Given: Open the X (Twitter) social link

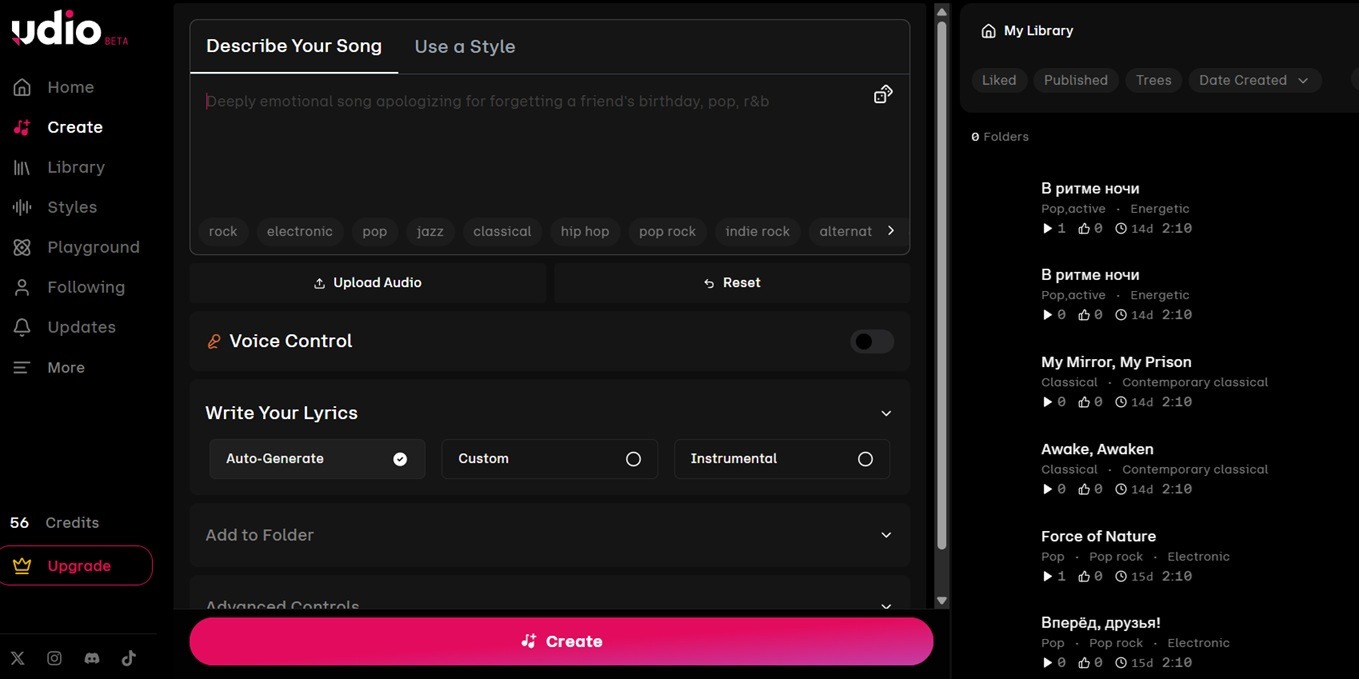Looking at the screenshot, I should [18, 658].
